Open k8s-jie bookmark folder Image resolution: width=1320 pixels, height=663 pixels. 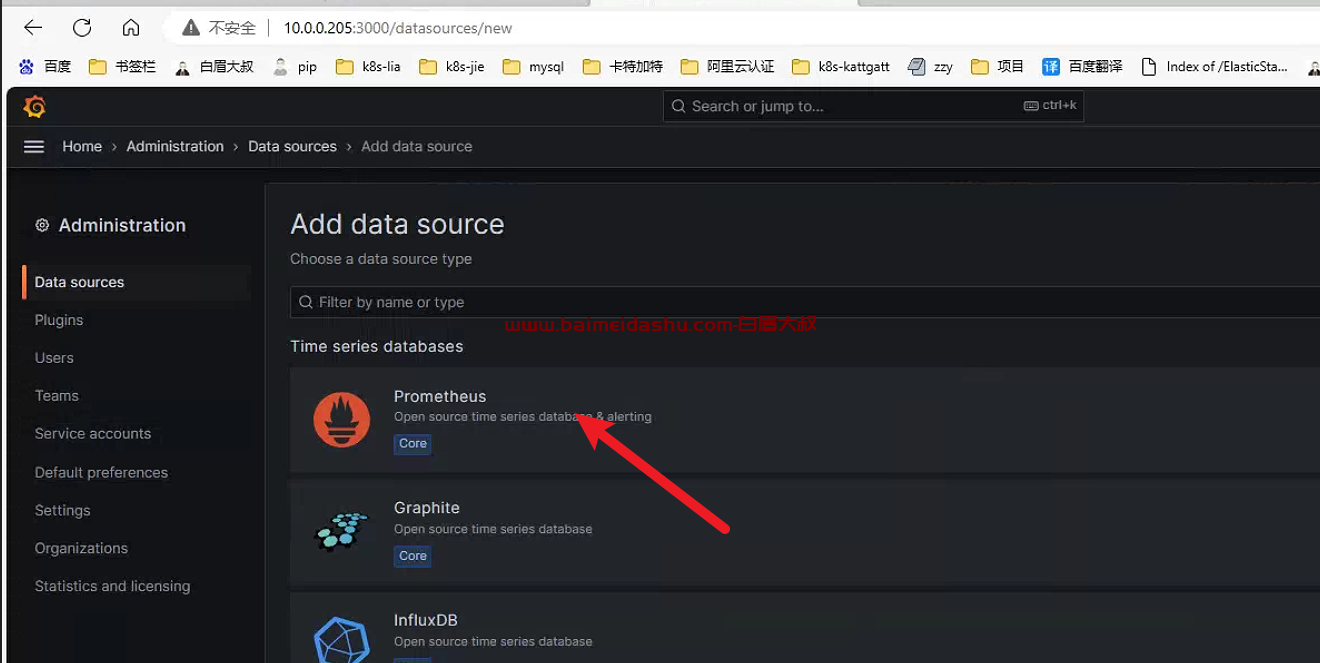tap(452, 67)
